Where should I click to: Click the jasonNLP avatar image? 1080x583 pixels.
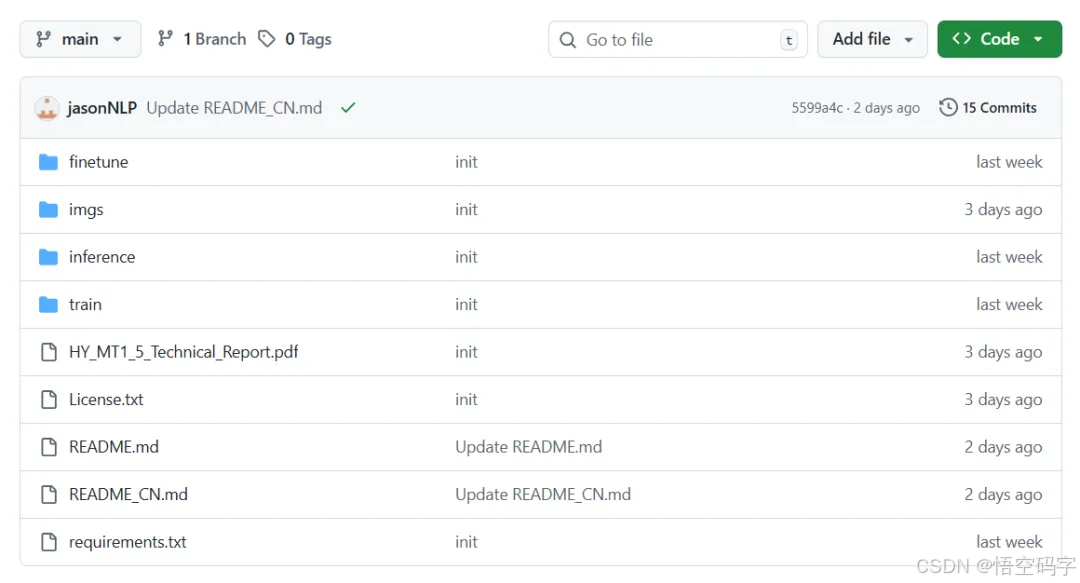point(47,108)
